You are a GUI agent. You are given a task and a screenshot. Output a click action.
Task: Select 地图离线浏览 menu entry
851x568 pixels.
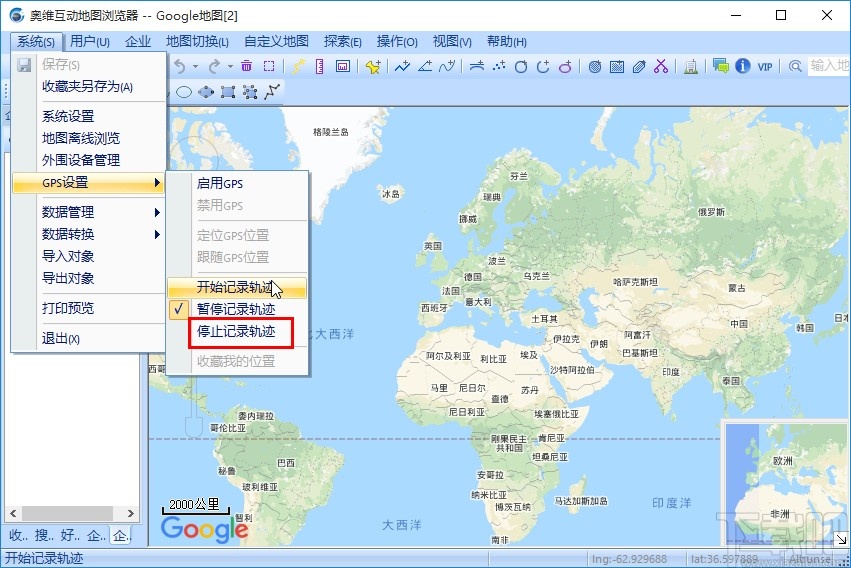tap(88, 138)
